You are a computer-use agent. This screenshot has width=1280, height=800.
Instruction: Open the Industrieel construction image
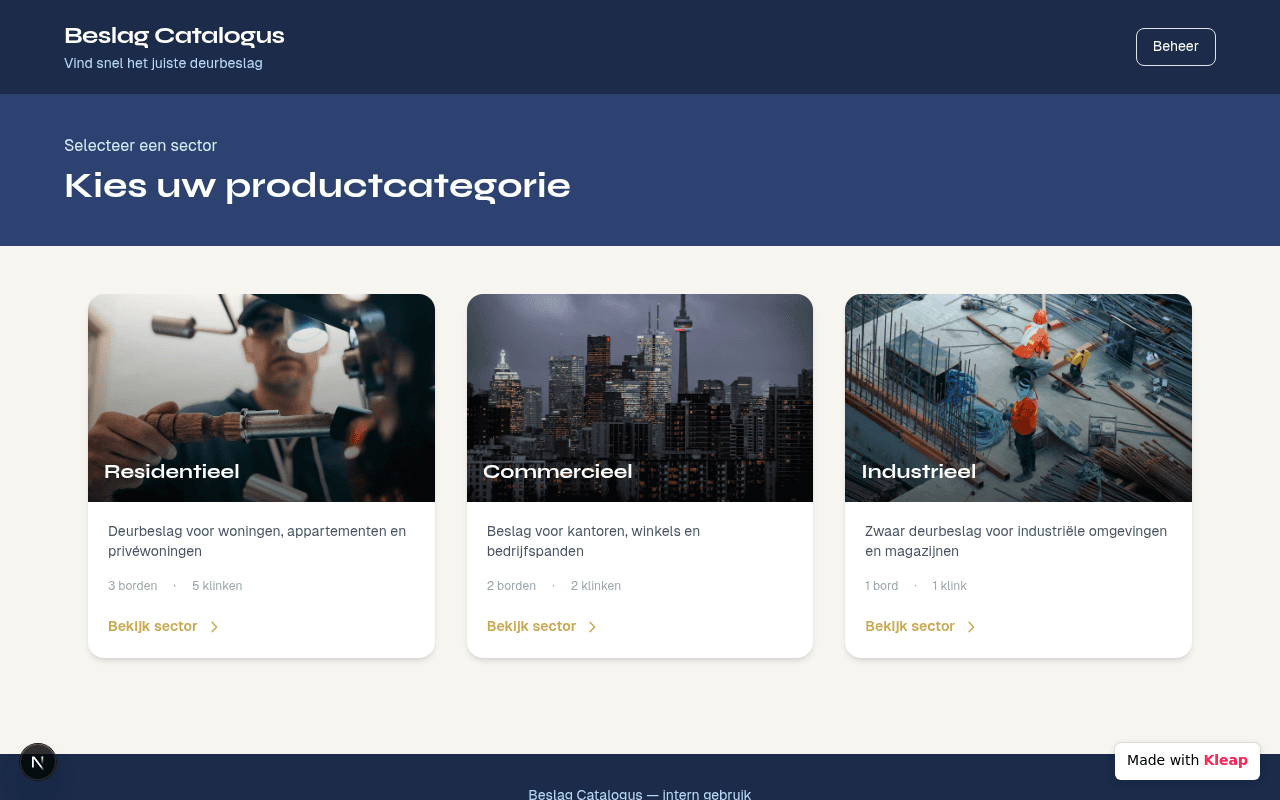[1018, 398]
